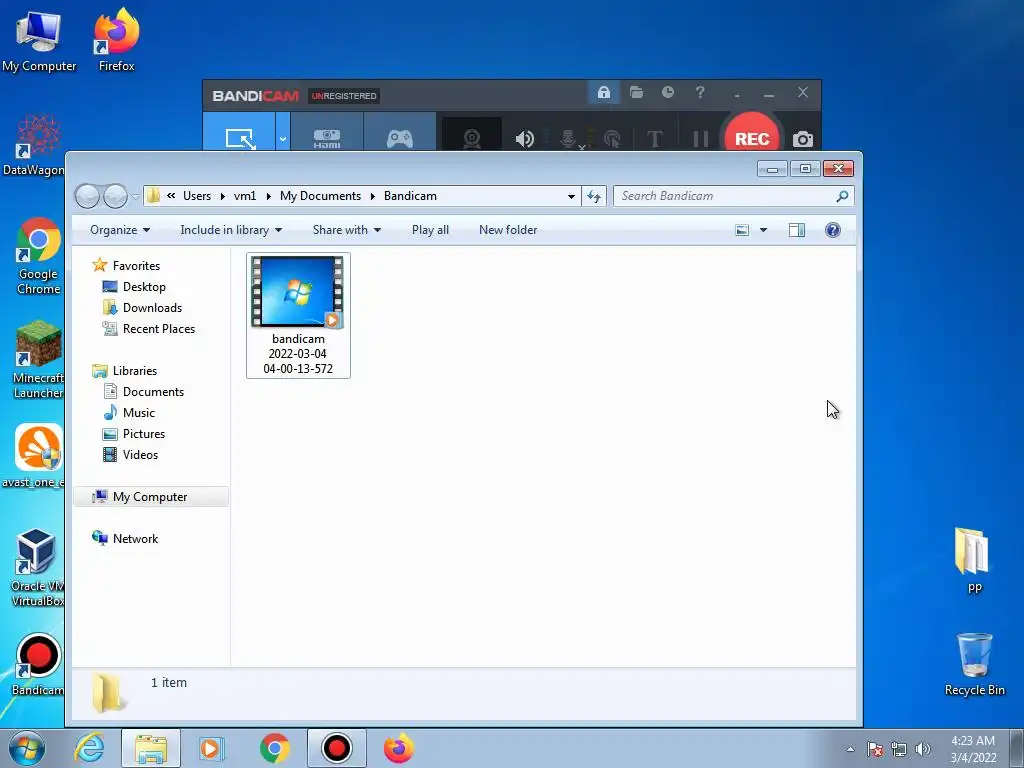The image size is (1024, 768).
Task: Select bandicam 2022-03-04 video thumbnail
Action: 298,315
